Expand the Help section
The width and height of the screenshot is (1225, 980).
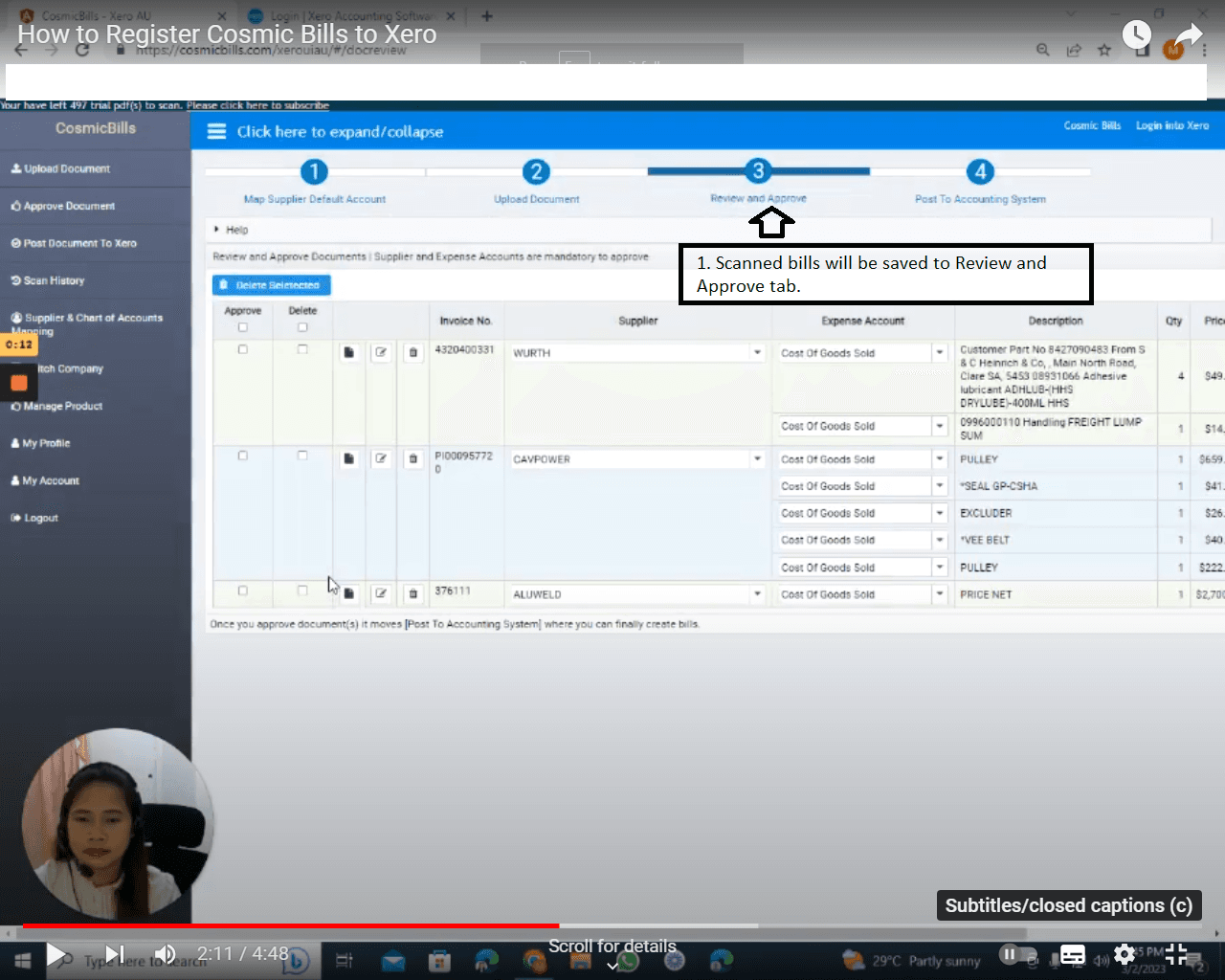coord(232,230)
